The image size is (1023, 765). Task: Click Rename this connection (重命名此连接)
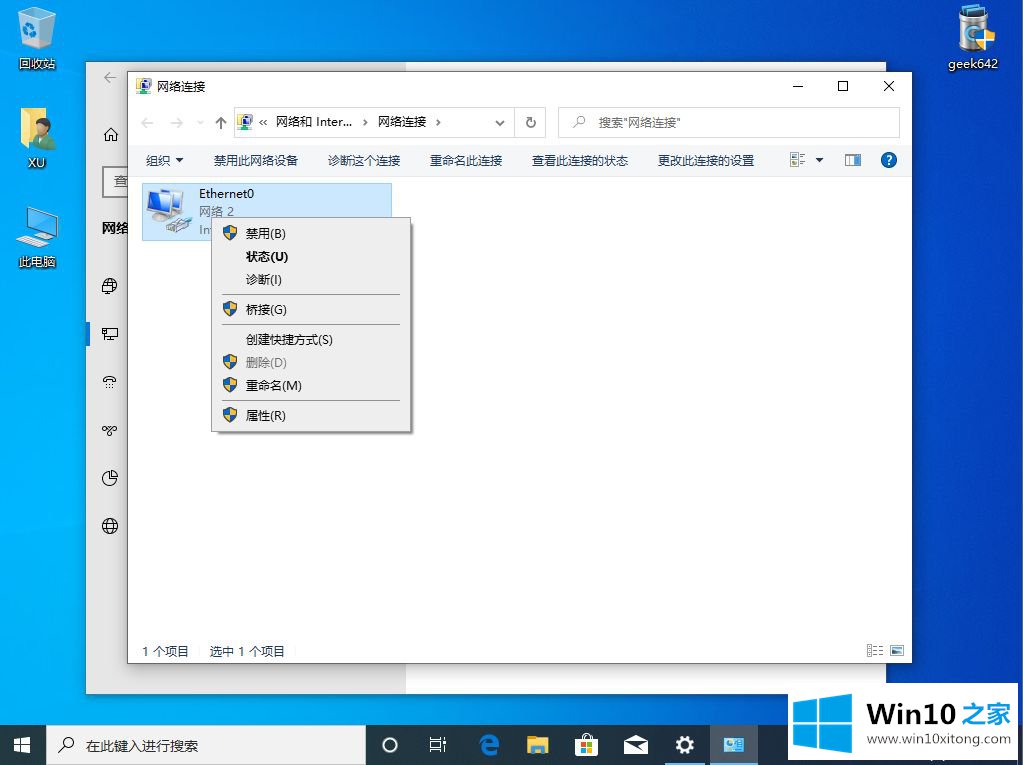(466, 160)
